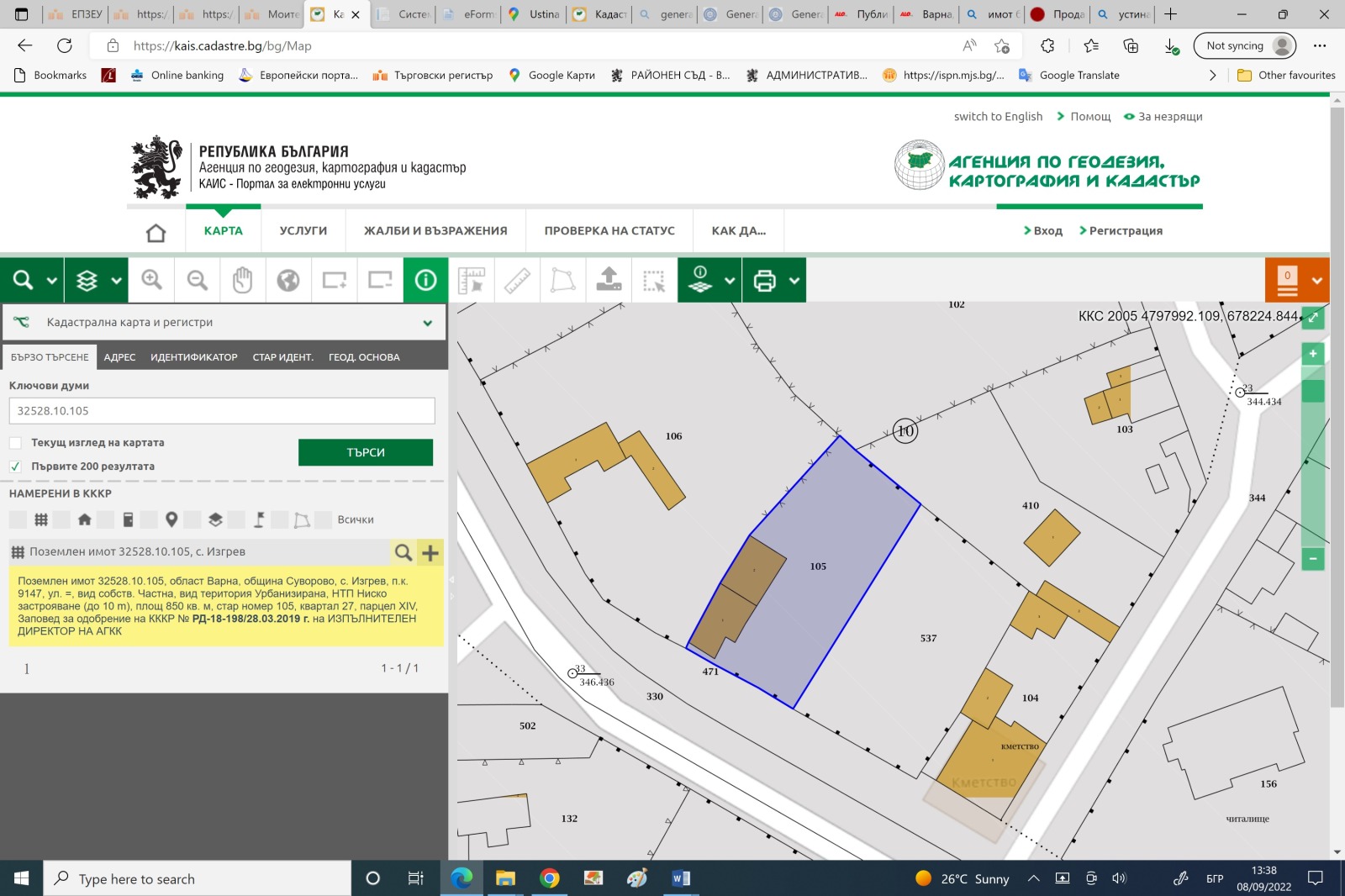Switch to the АДРЕС search tab
This screenshot has height=896, width=1345.
pyautogui.click(x=119, y=357)
